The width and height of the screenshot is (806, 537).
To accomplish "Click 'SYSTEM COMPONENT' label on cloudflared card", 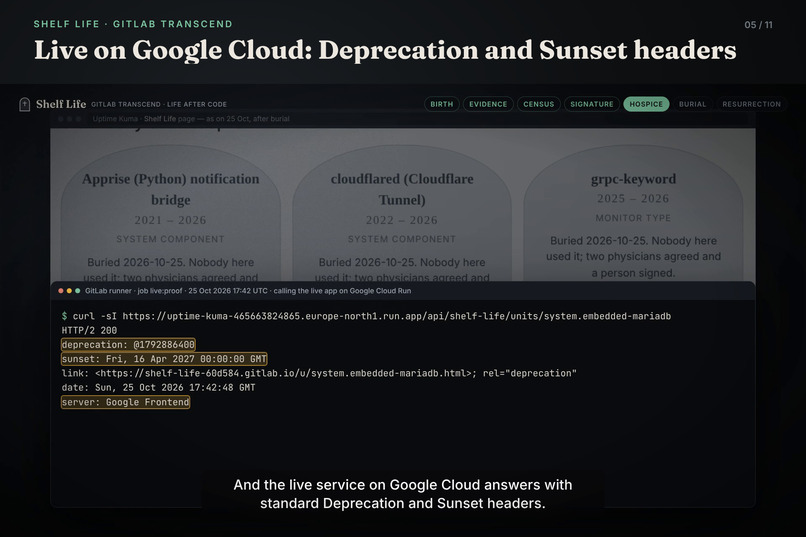I will click(402, 239).
